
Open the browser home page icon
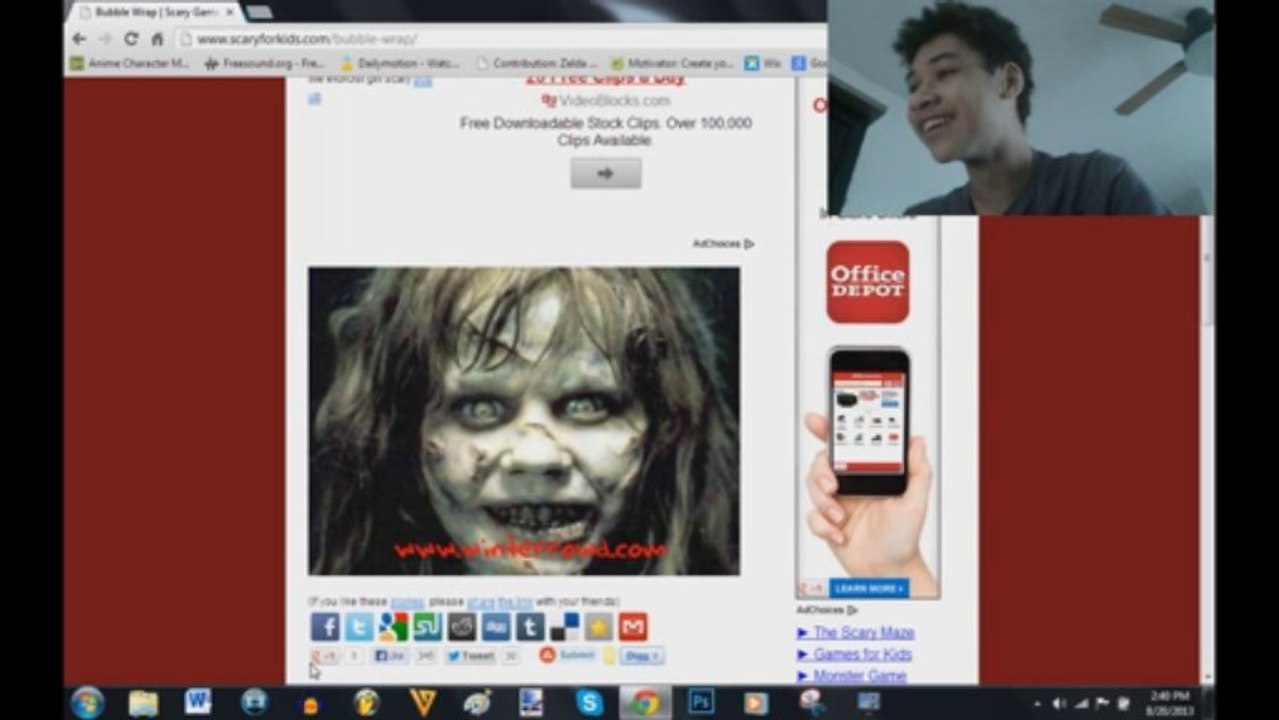157,39
